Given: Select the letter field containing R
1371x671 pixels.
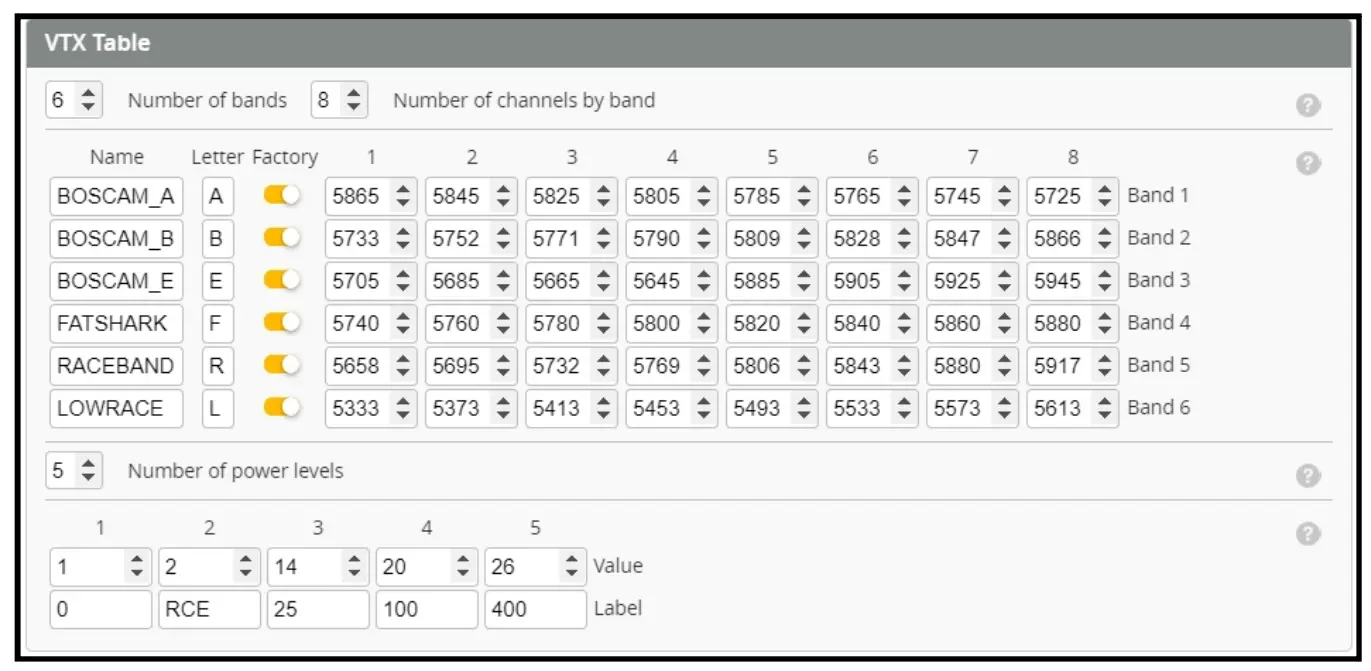Looking at the screenshot, I should pyautogui.click(x=217, y=365).
